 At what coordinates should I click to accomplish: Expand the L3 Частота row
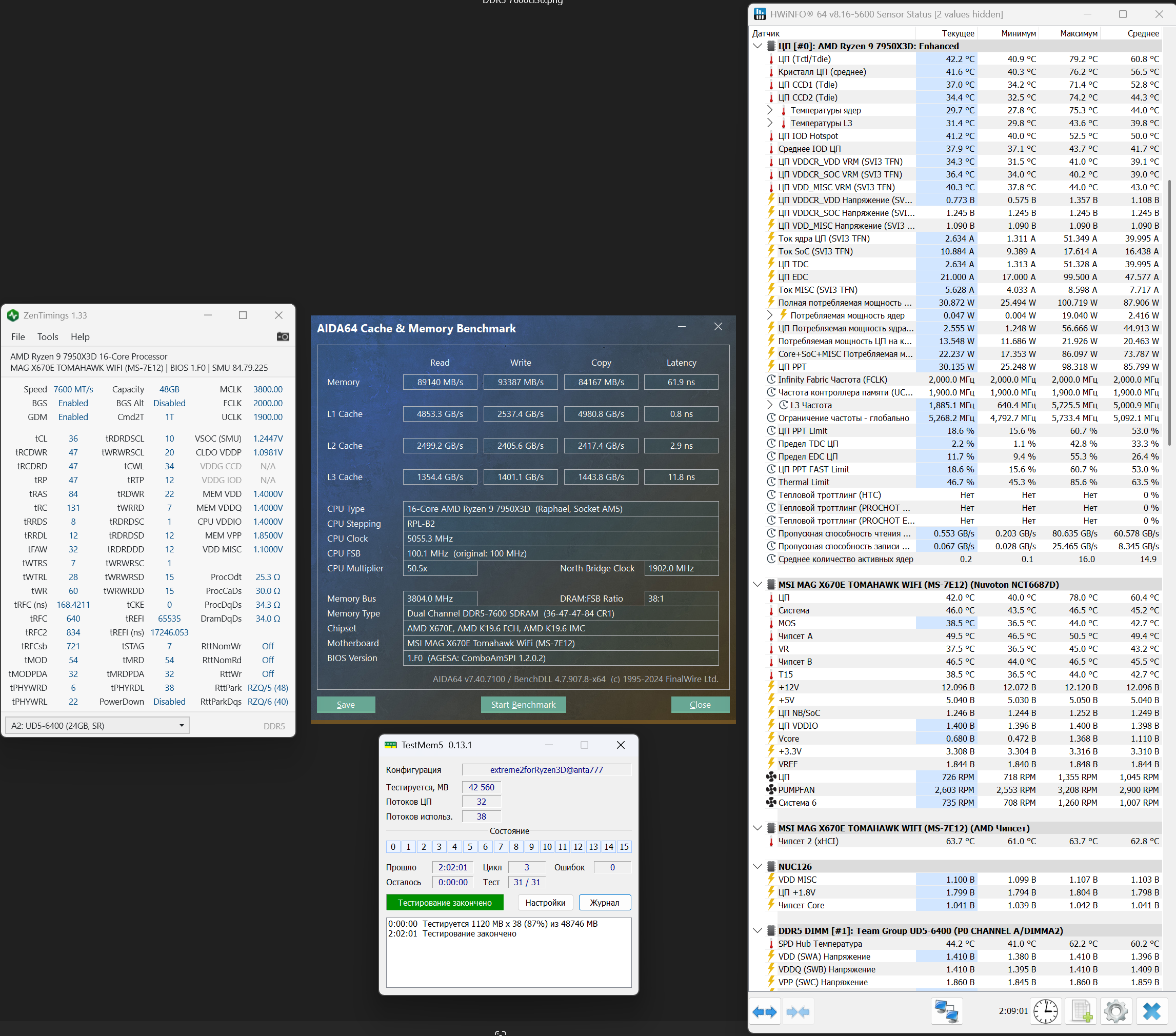(x=770, y=405)
